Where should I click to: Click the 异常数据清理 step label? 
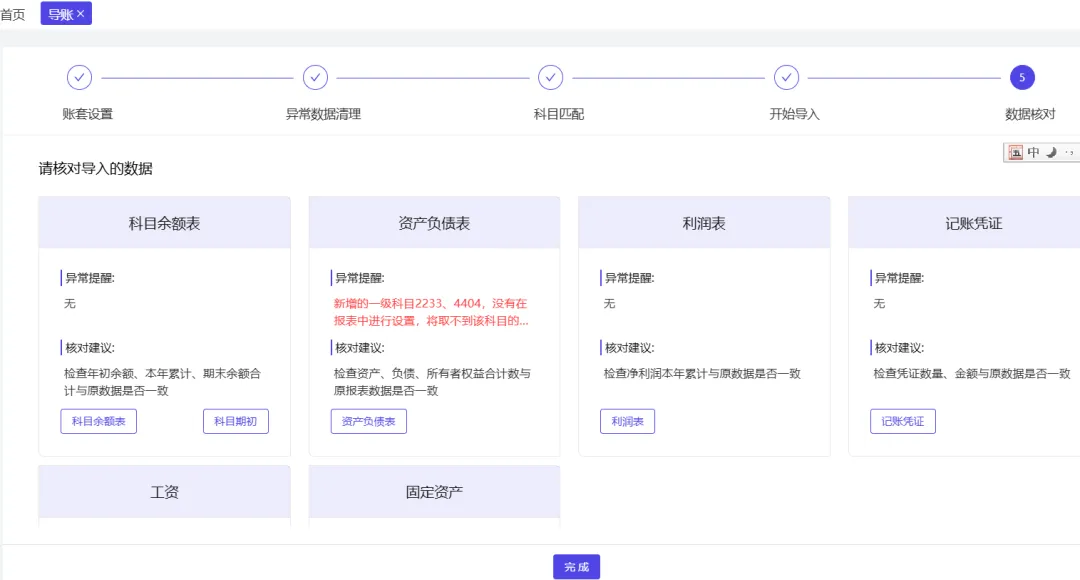(323, 114)
